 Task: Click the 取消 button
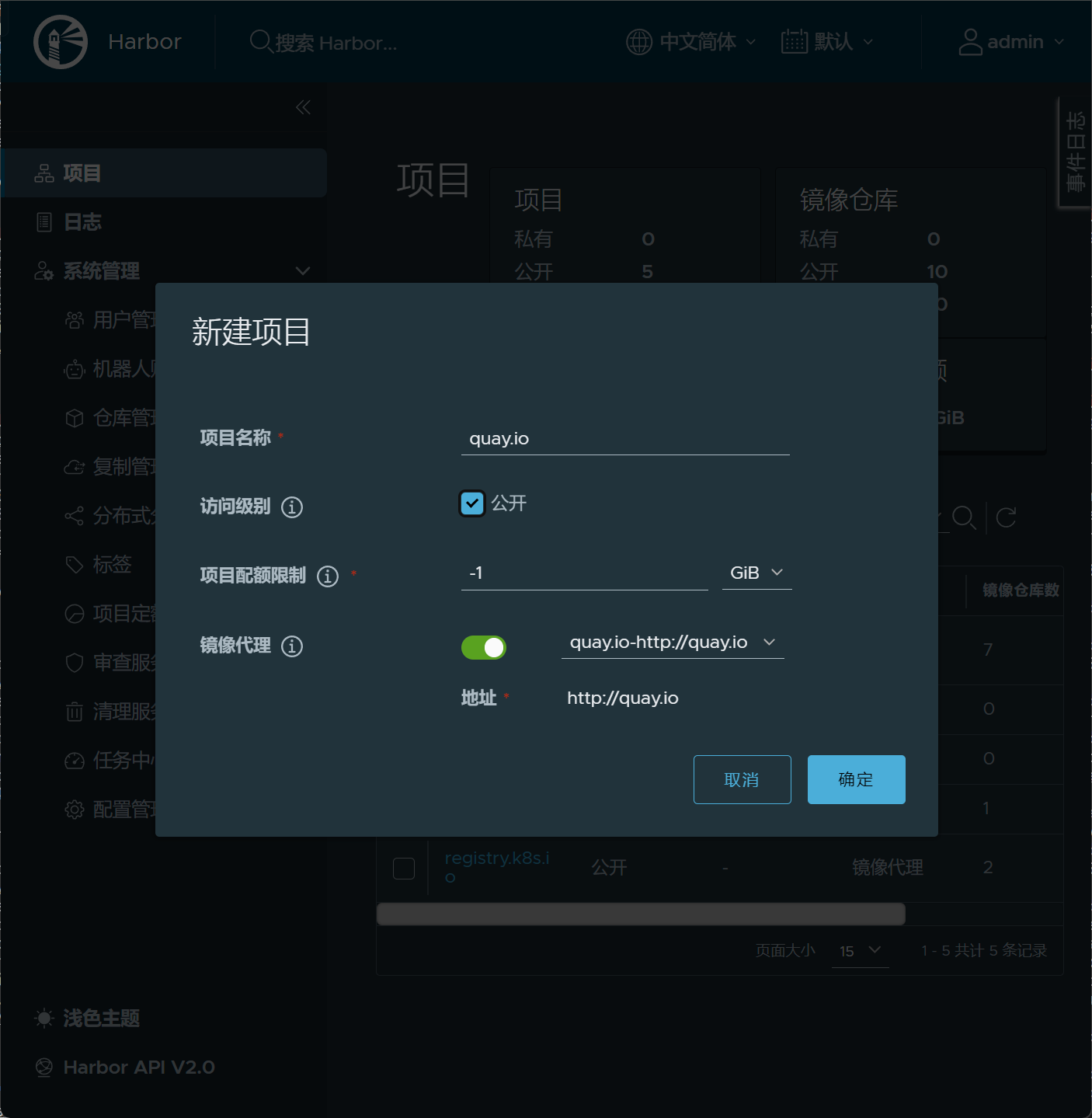742,779
